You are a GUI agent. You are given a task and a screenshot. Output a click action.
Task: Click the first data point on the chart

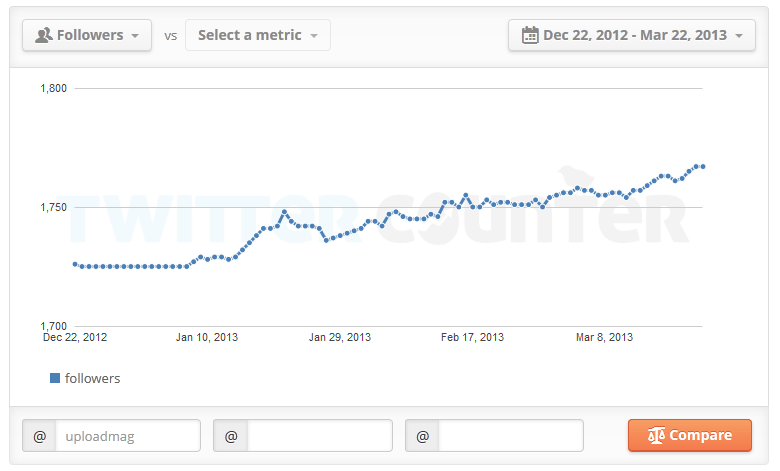(x=75, y=264)
